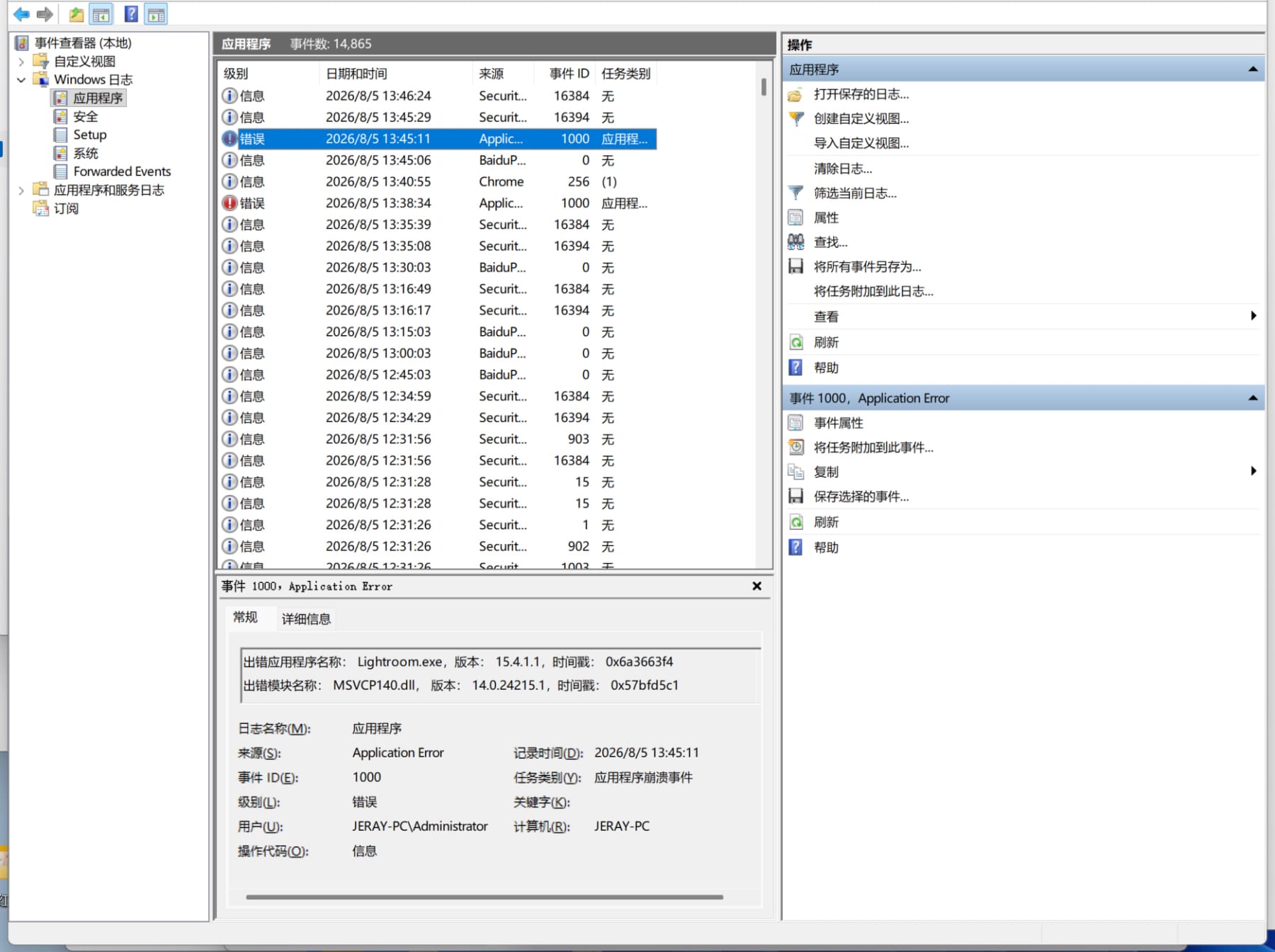Click the up-one-level folder toolbar icon
Screen dimensions: 1275x952
coord(76,14)
